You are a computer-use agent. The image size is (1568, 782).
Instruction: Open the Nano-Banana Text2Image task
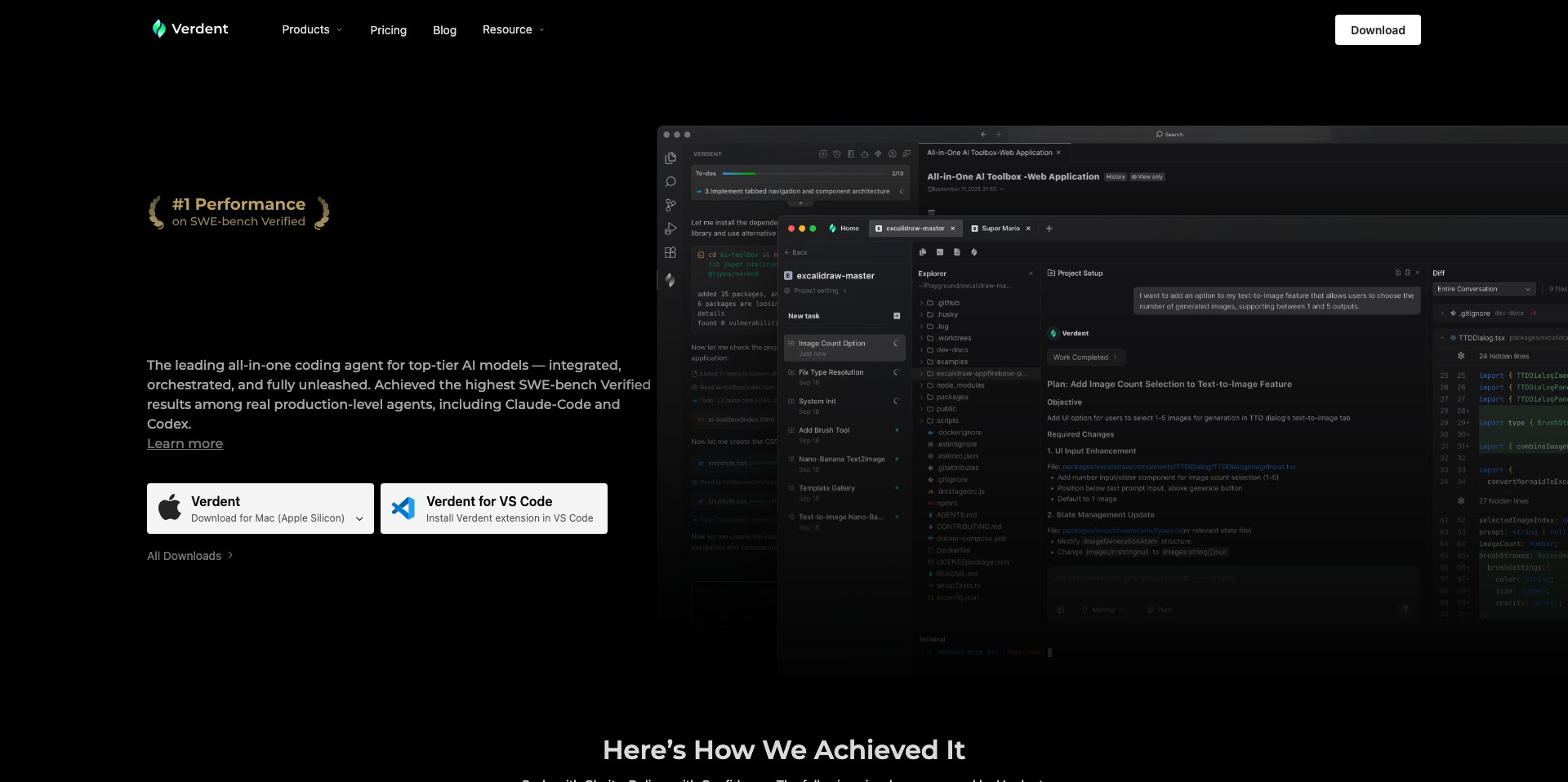click(844, 464)
